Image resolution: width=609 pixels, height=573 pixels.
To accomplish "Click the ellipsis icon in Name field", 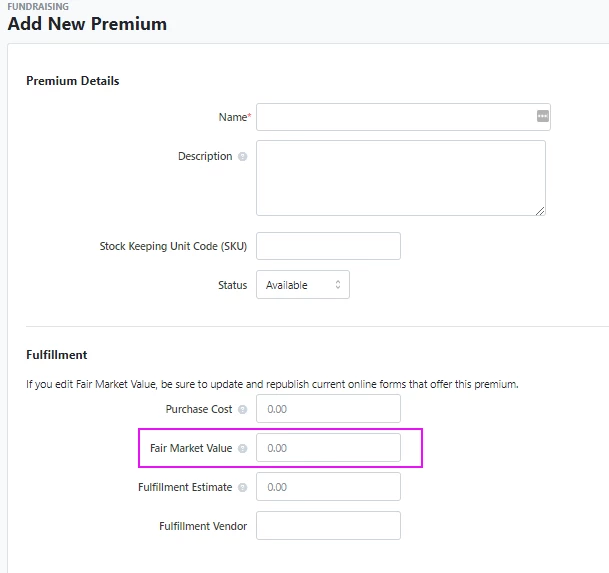I will (543, 116).
